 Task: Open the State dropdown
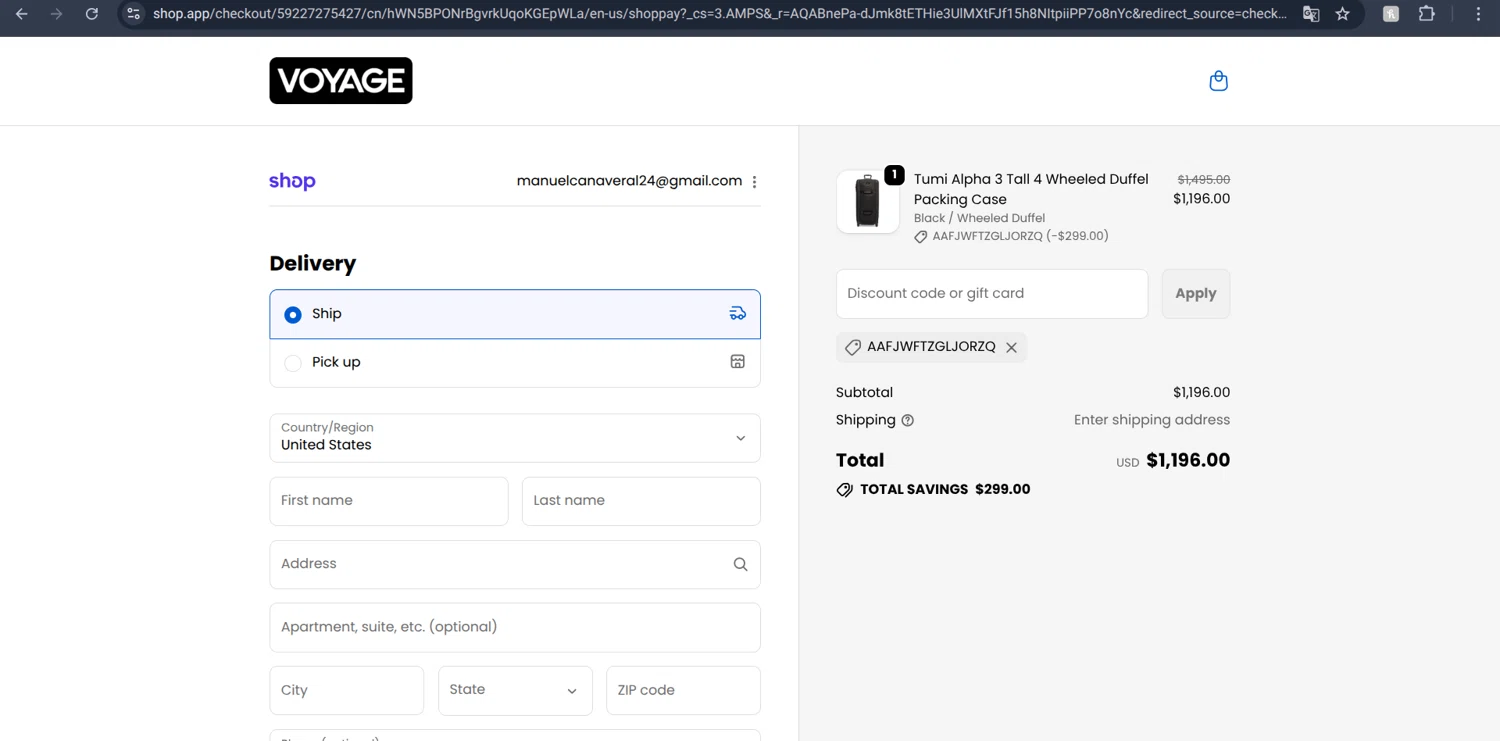click(515, 691)
